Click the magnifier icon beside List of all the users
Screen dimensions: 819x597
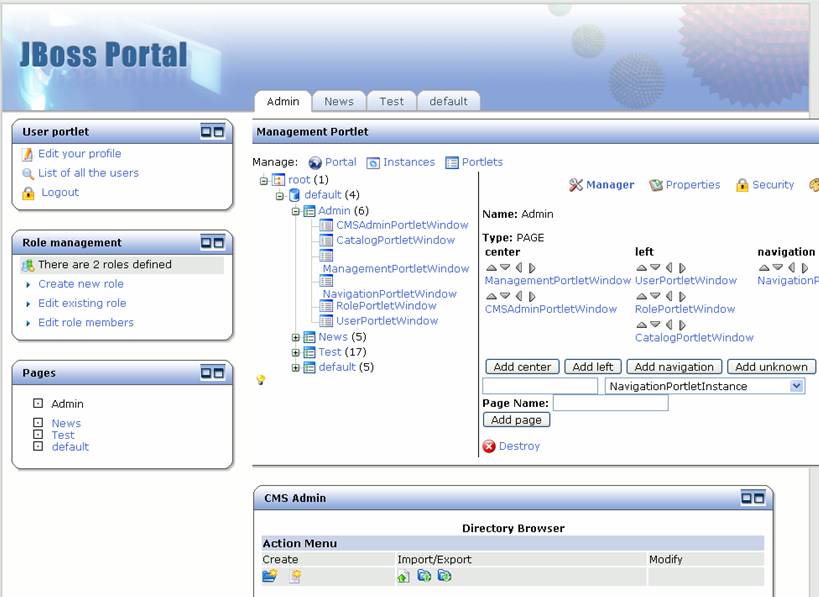tap(27, 173)
